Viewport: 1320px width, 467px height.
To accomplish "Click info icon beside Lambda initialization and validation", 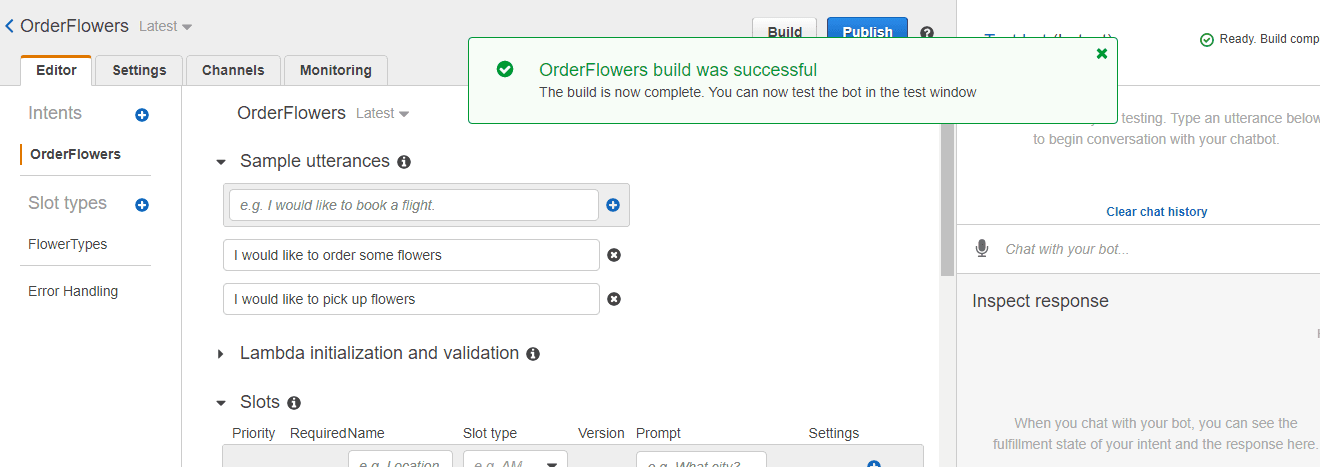I will [533, 354].
